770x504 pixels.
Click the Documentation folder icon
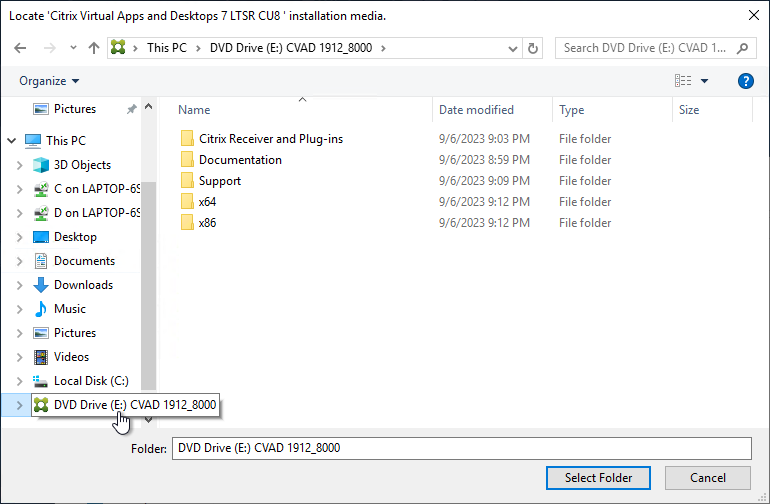coord(187,160)
